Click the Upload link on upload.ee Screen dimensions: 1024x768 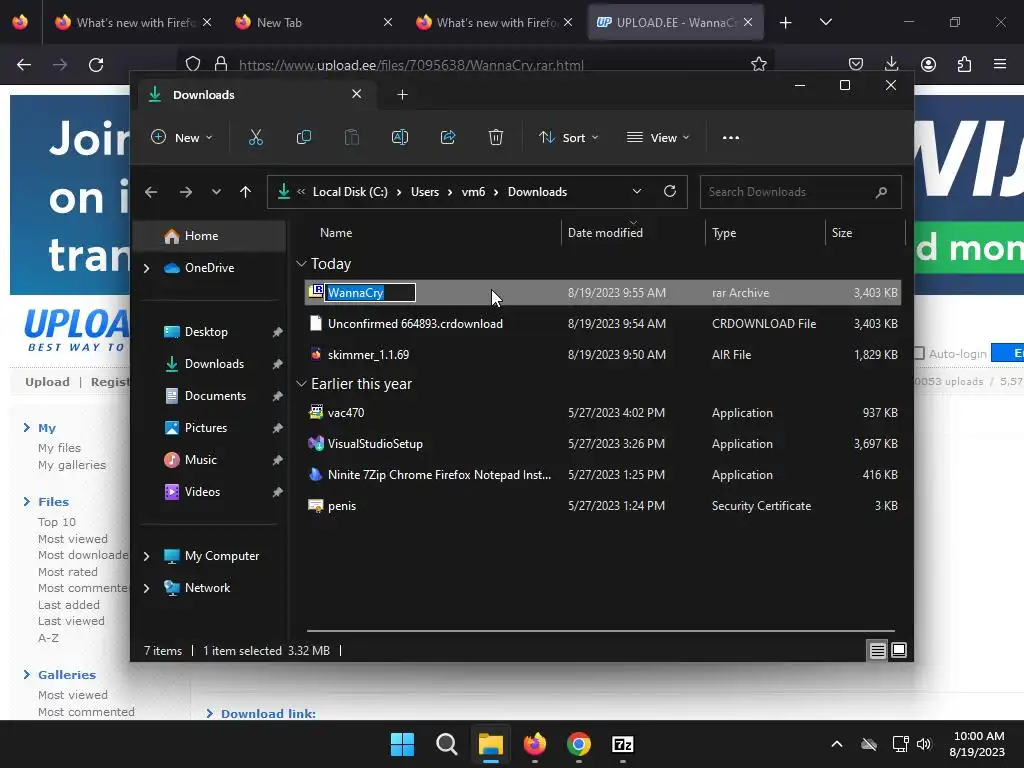47,382
